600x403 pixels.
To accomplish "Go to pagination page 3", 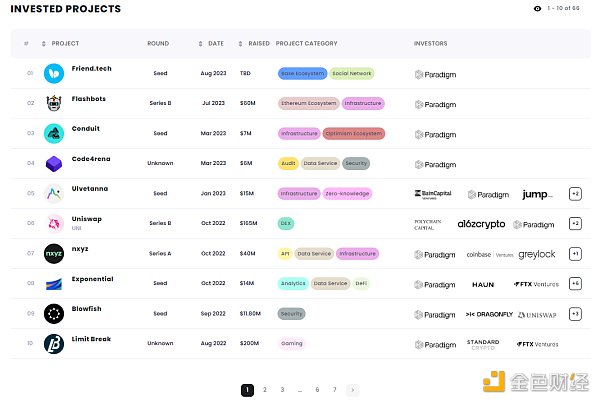I will [x=282, y=390].
